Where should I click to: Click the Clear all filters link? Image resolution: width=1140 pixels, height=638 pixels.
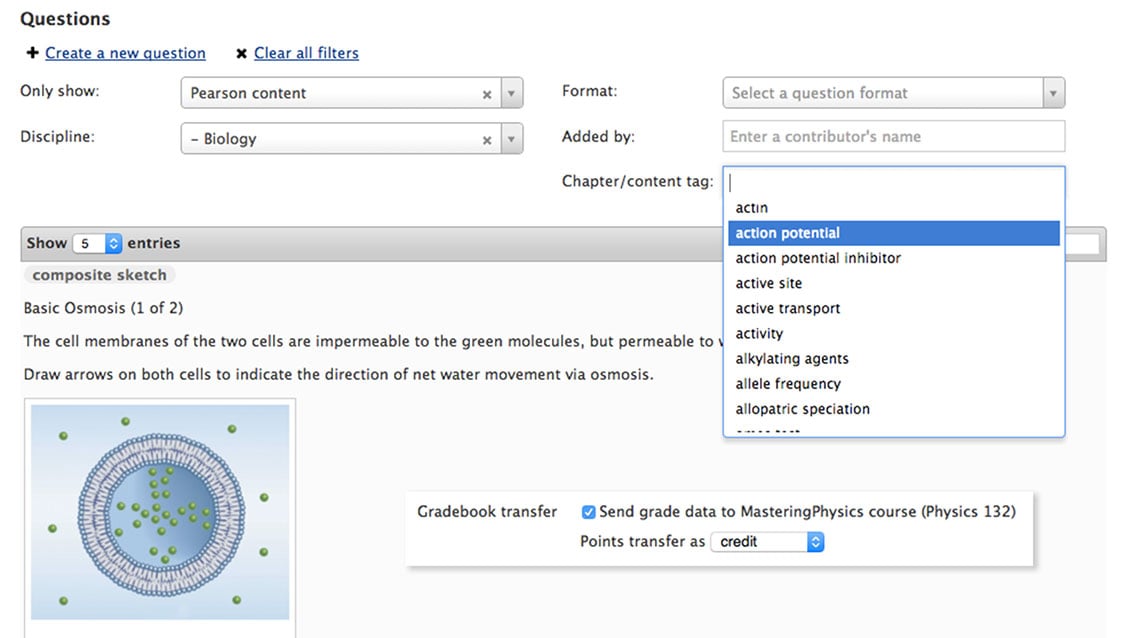306,53
